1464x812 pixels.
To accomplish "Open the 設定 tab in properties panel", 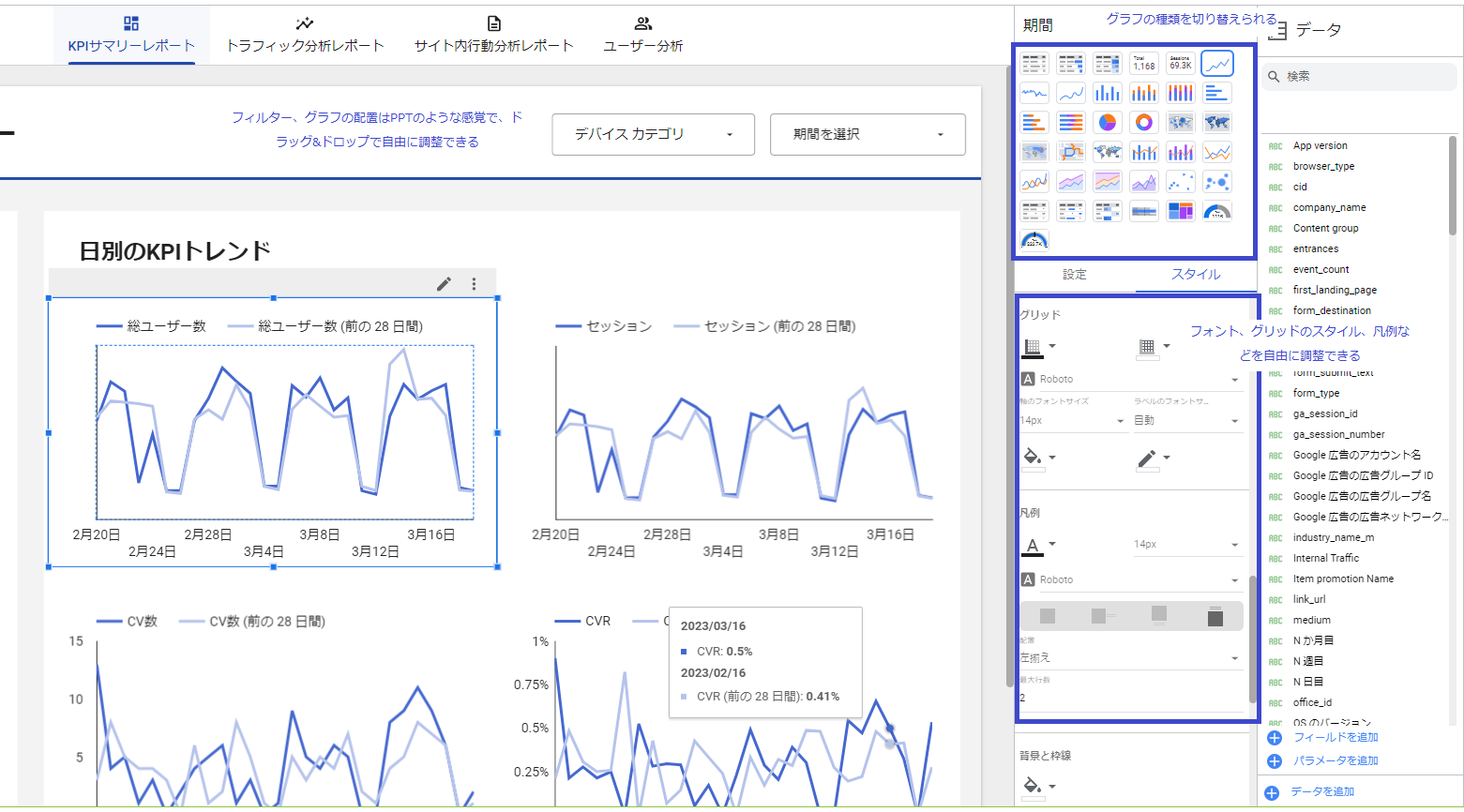I will pyautogui.click(x=1075, y=274).
